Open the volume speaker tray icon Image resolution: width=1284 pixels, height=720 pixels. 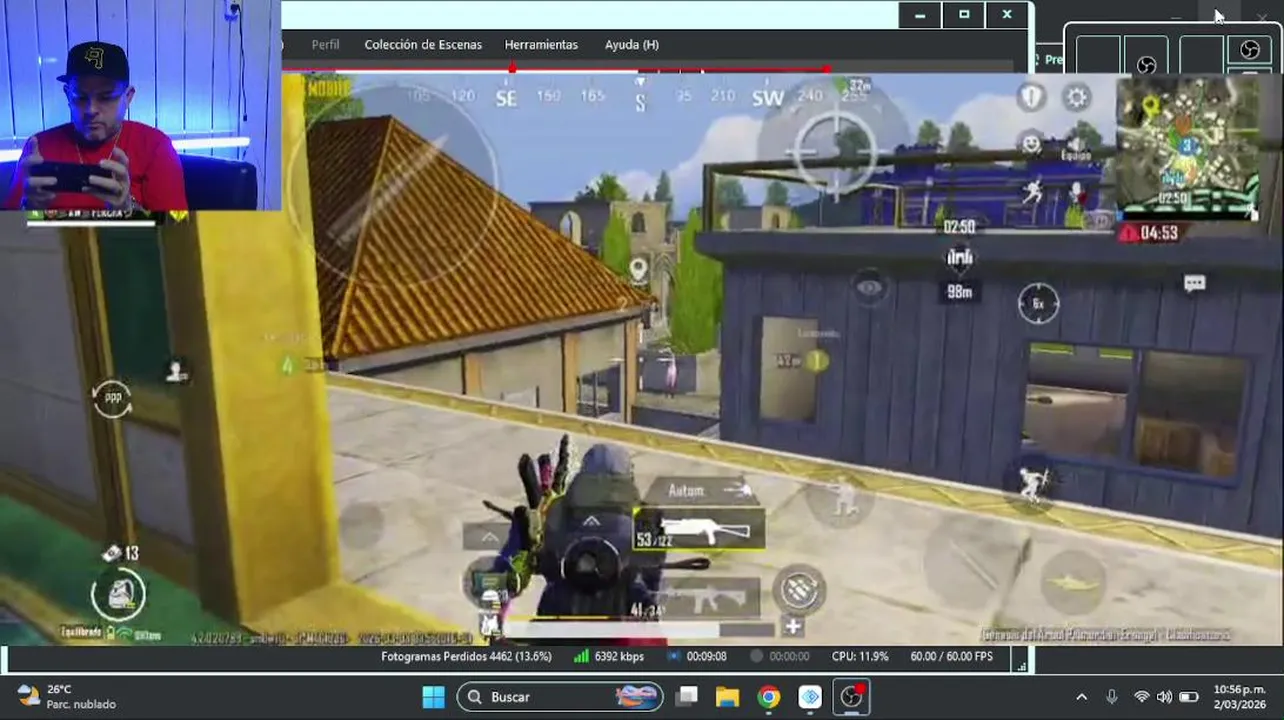(1164, 697)
